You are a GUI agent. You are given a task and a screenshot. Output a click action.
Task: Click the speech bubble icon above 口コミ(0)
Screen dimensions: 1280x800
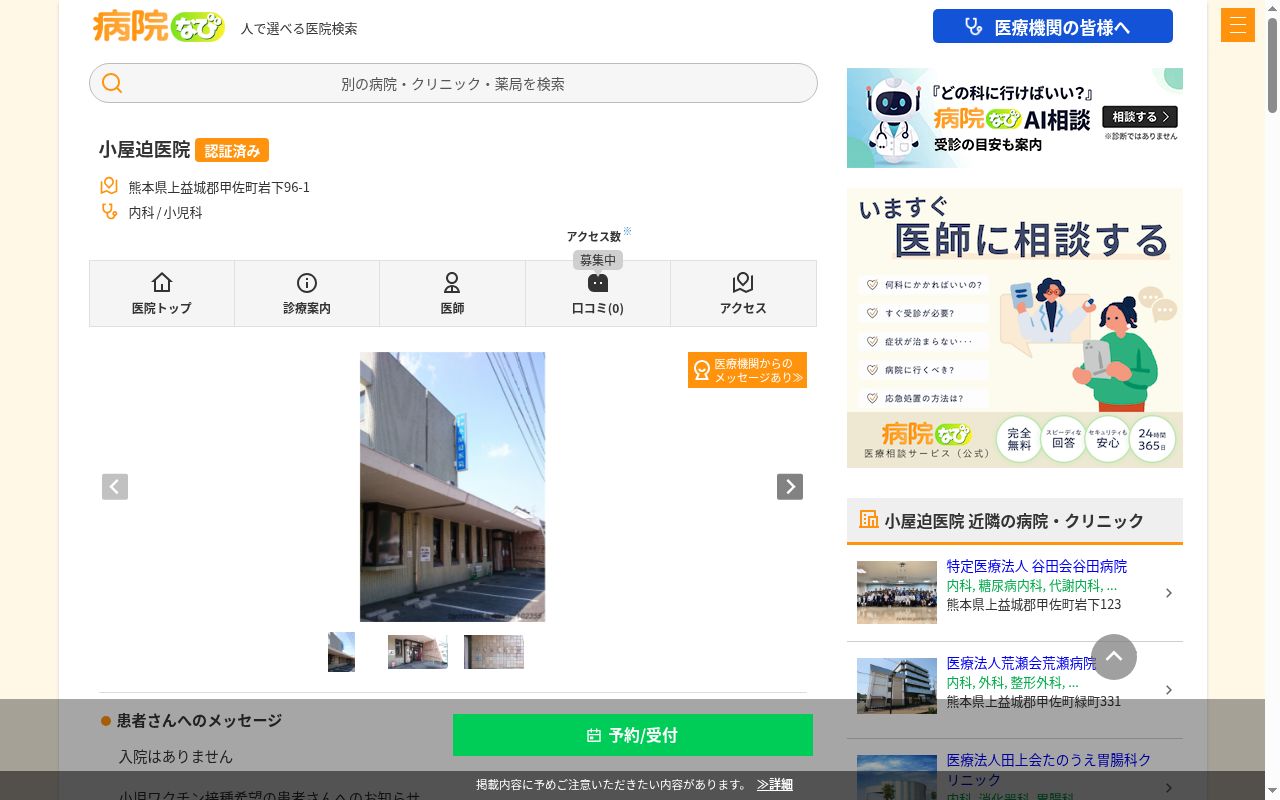click(598, 283)
